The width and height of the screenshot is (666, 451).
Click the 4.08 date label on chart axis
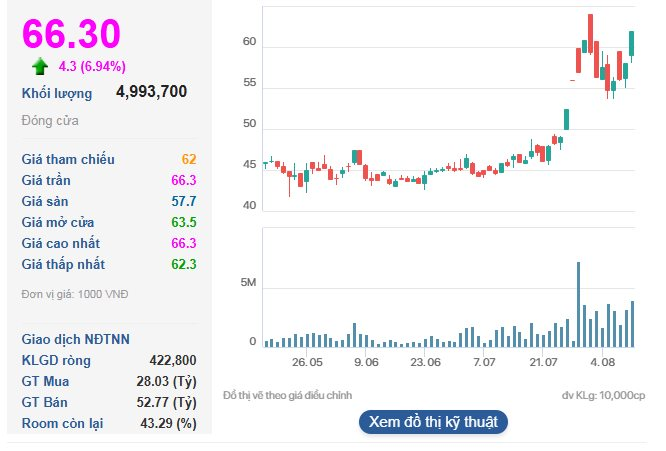(602, 363)
